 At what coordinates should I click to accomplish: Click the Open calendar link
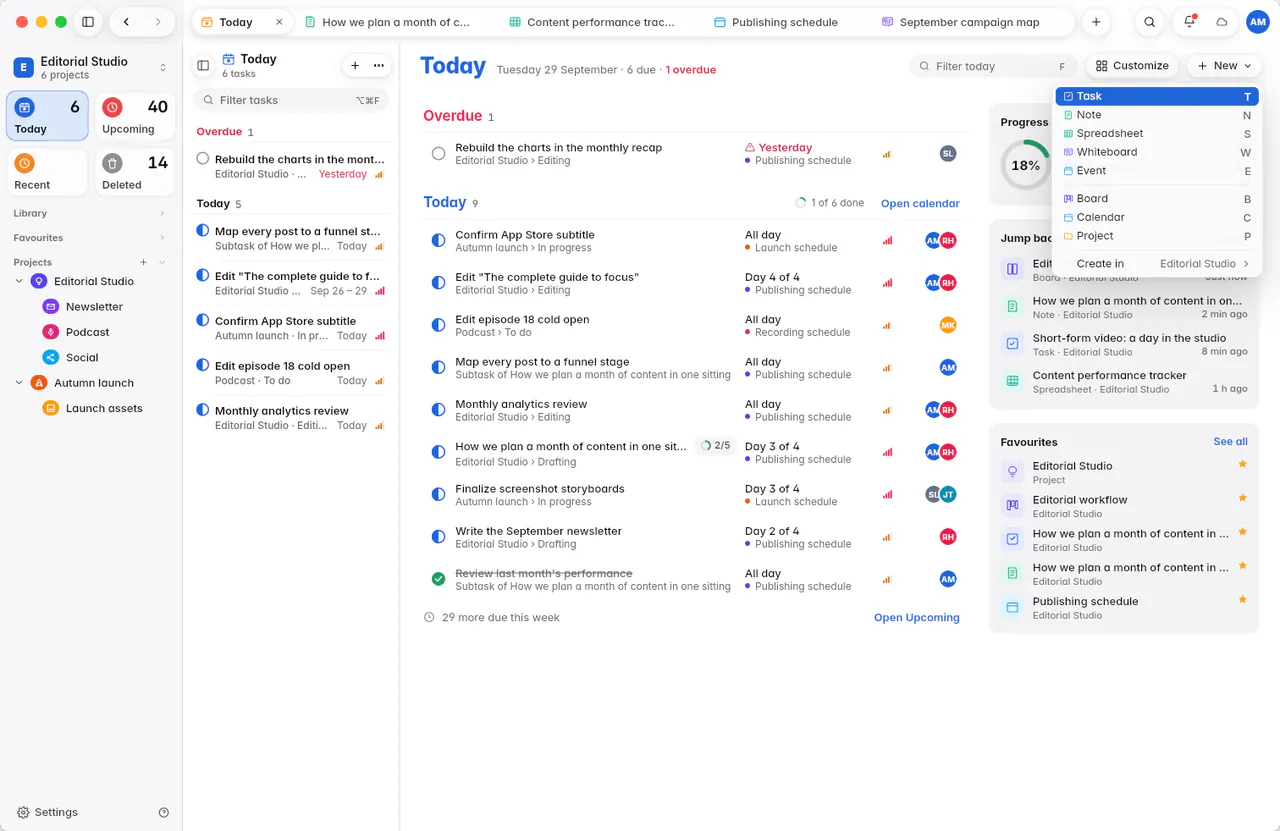pos(920,203)
